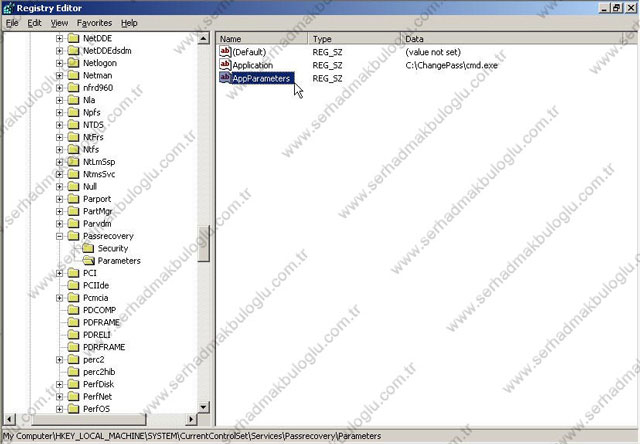Image resolution: width=640 pixels, height=444 pixels.
Task: Click the Application string value icon
Action: click(x=225, y=64)
